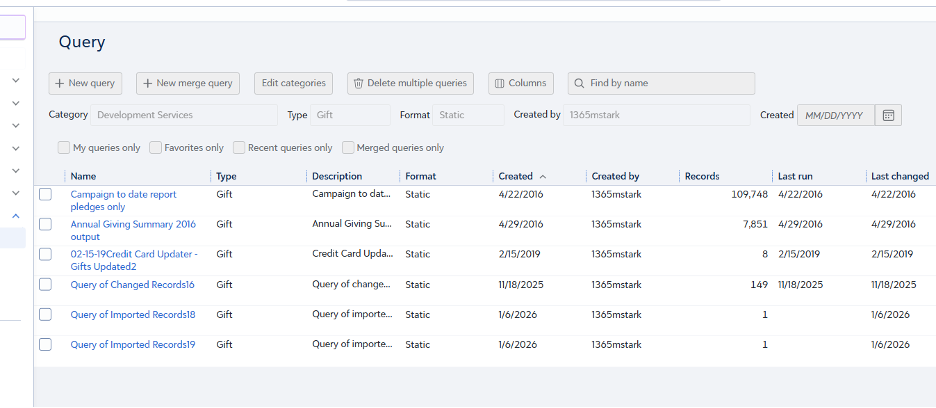Viewport: 936px width, 408px height.
Task: Open Query of Imported Records18
Action: pyautogui.click(x=133, y=314)
